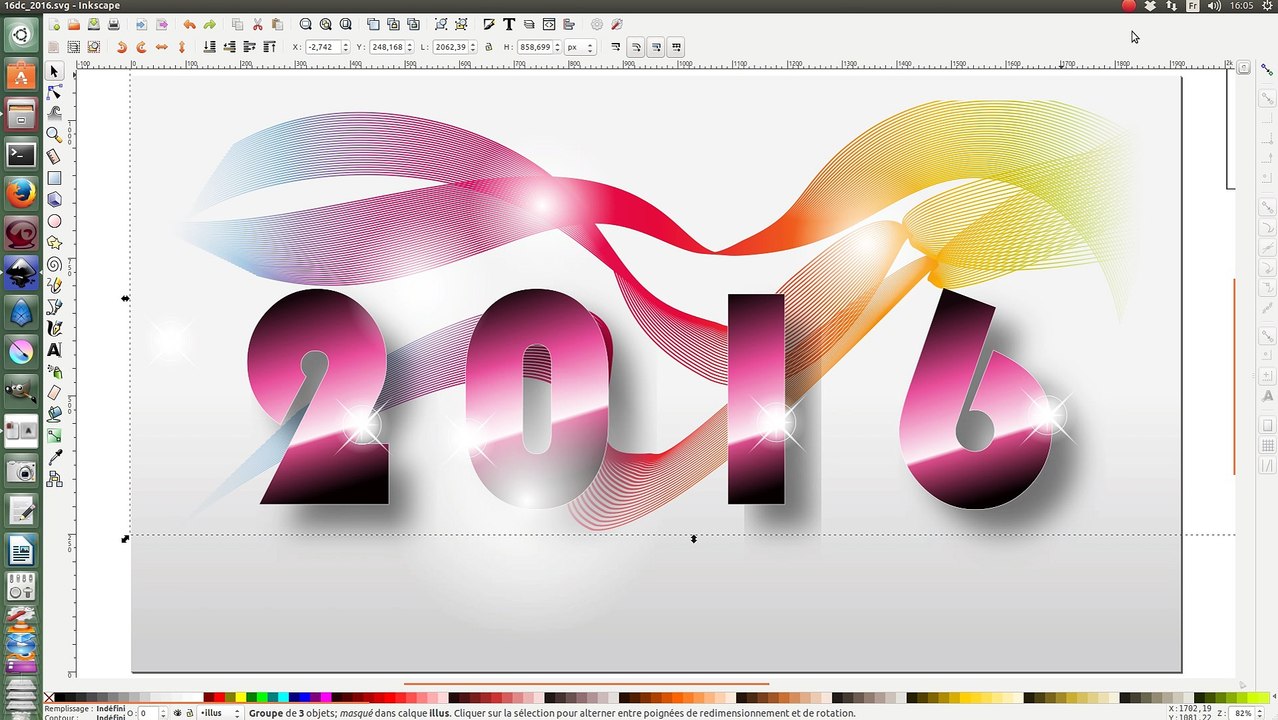Step the width L spinner
The height and width of the screenshot is (720, 1278).
point(474,47)
